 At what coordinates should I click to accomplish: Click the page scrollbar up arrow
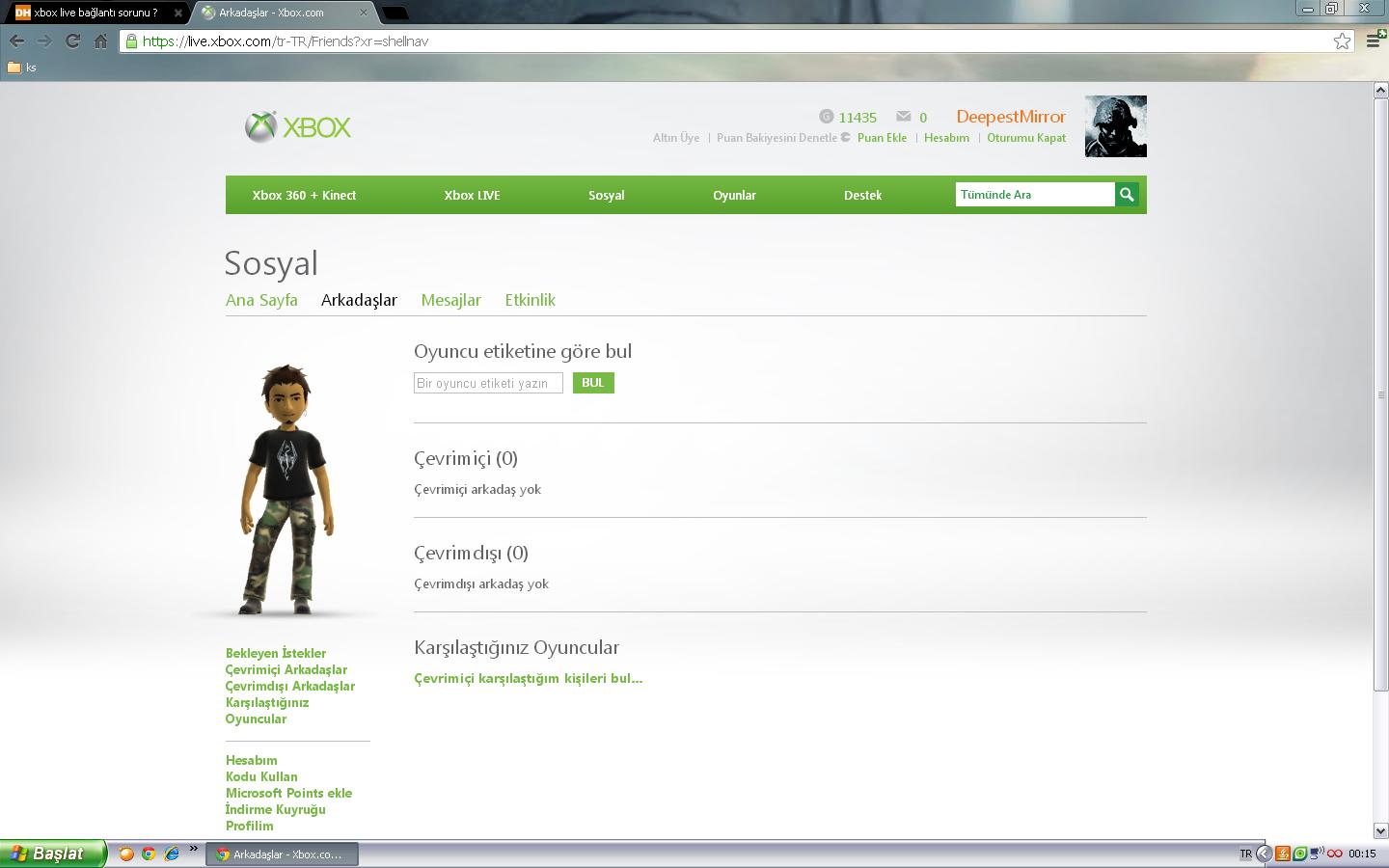1380,90
